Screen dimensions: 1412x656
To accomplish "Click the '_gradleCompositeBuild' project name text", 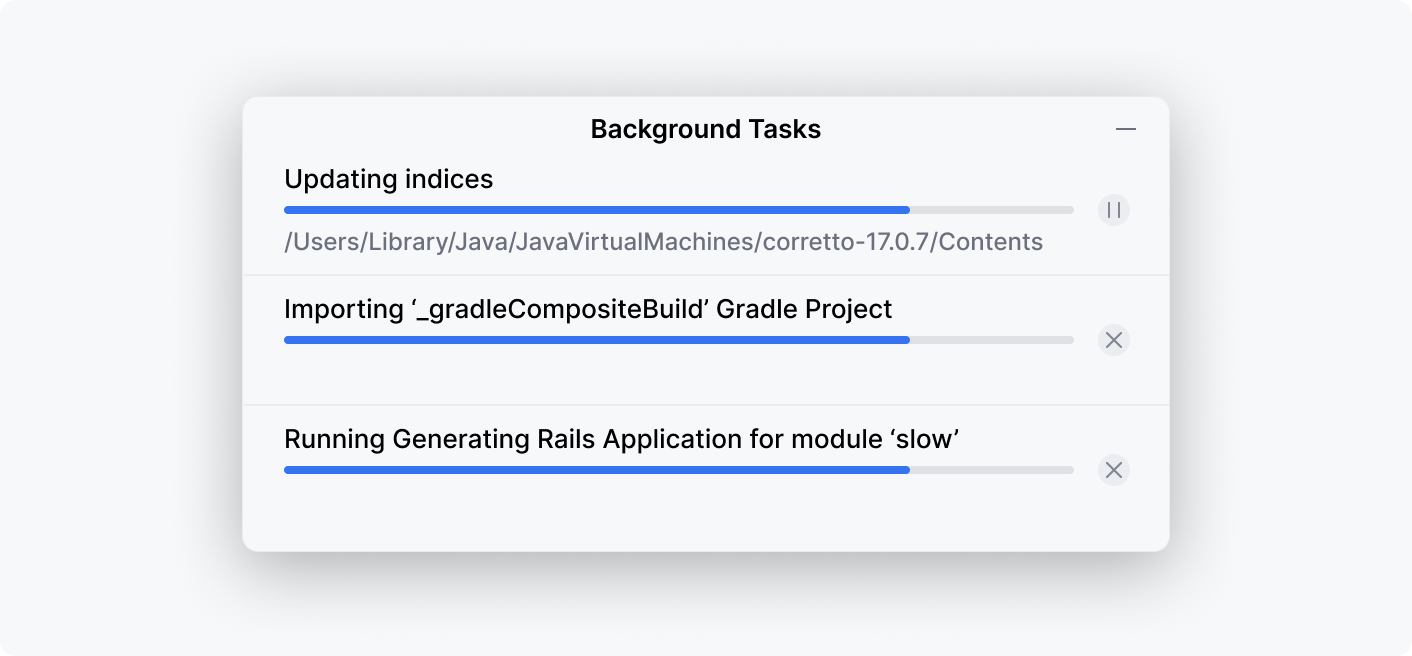I will pyautogui.click(x=561, y=309).
